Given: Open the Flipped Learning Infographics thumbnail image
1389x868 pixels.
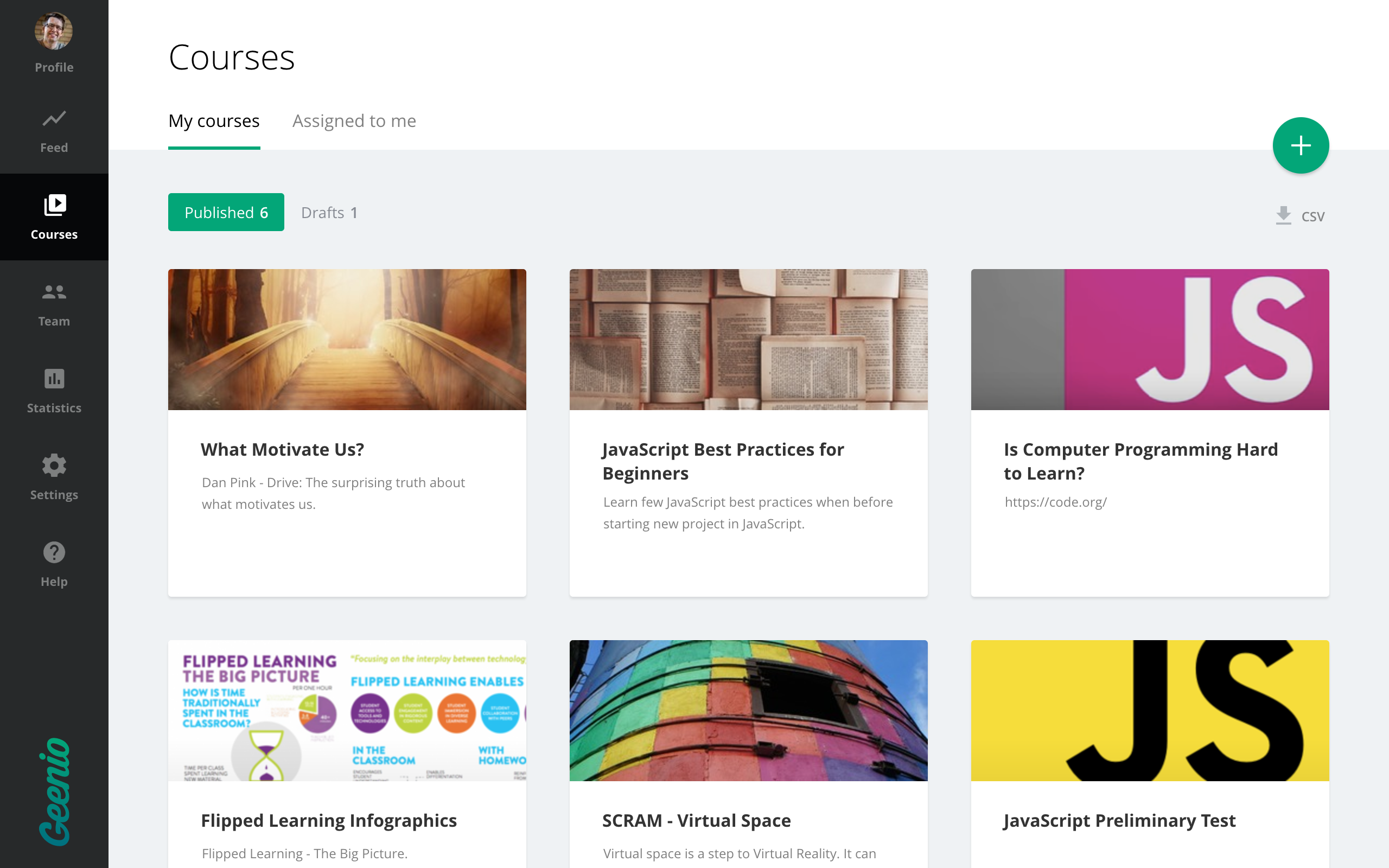Looking at the screenshot, I should pyautogui.click(x=347, y=710).
